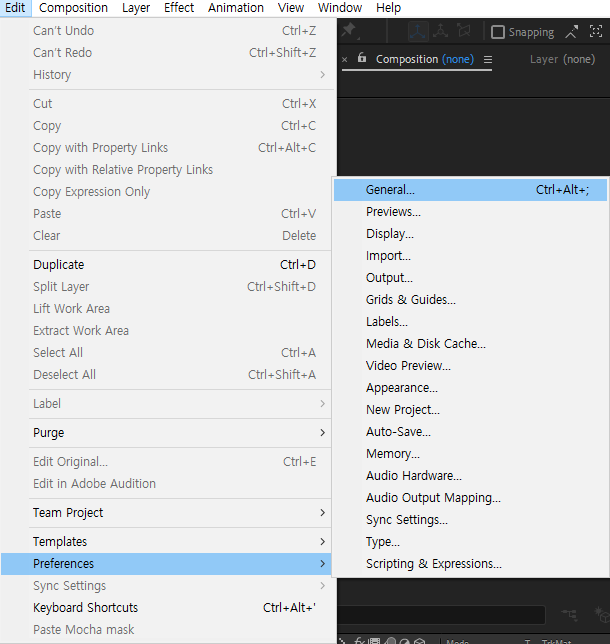The image size is (610, 644).
Task: Open New Project... preferences
Action: click(x=470, y=410)
